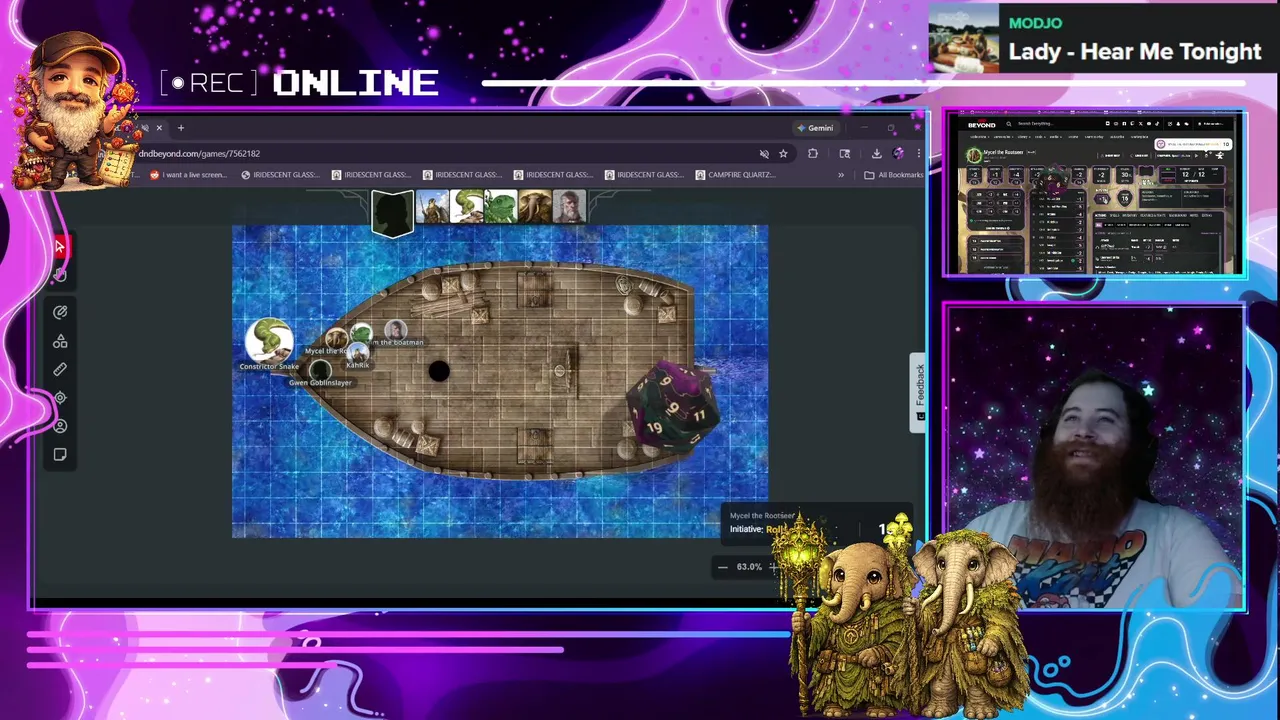The height and width of the screenshot is (720, 1280).
Task: Select the old boatman portrait in tracker
Action: pyautogui.click(x=569, y=207)
